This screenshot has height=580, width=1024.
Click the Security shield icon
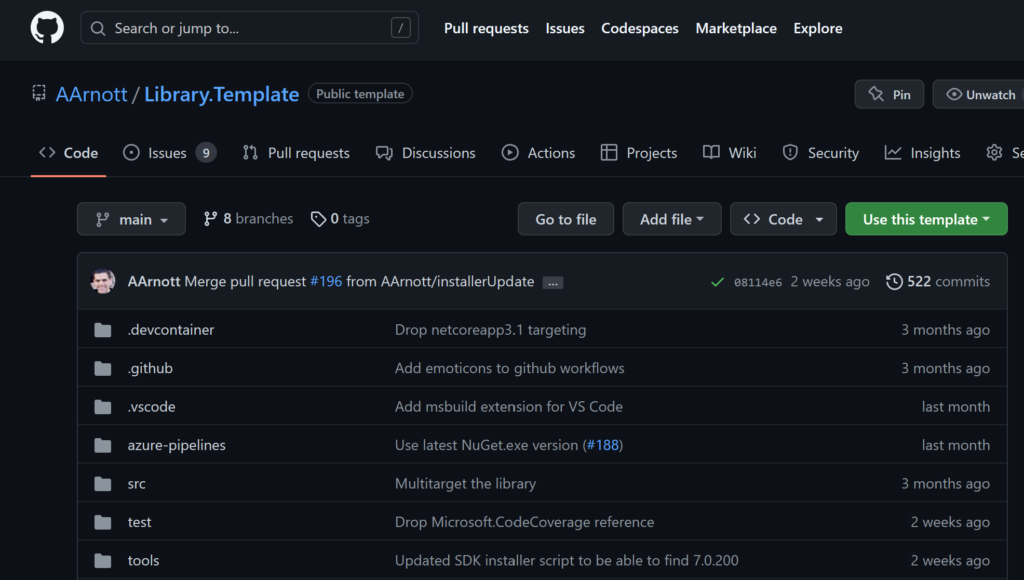click(x=792, y=152)
